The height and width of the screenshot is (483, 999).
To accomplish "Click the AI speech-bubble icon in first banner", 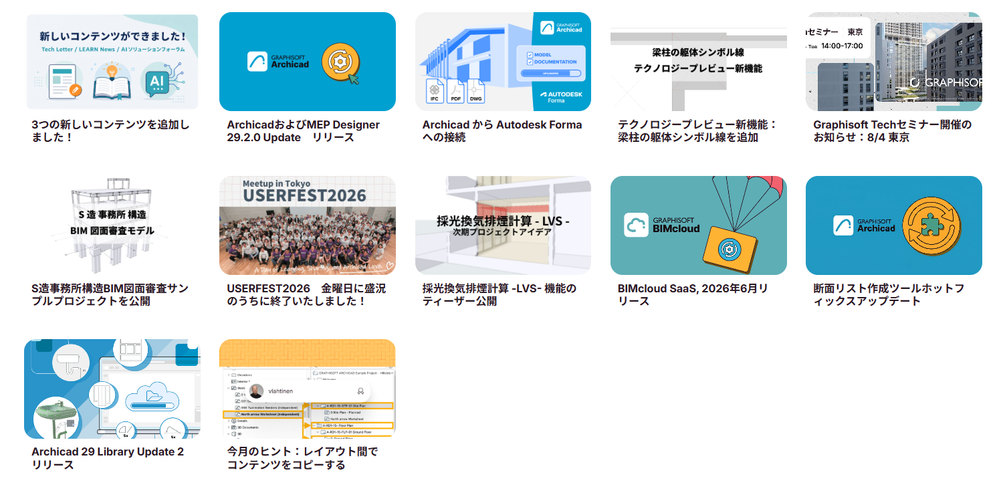I will pos(157,80).
